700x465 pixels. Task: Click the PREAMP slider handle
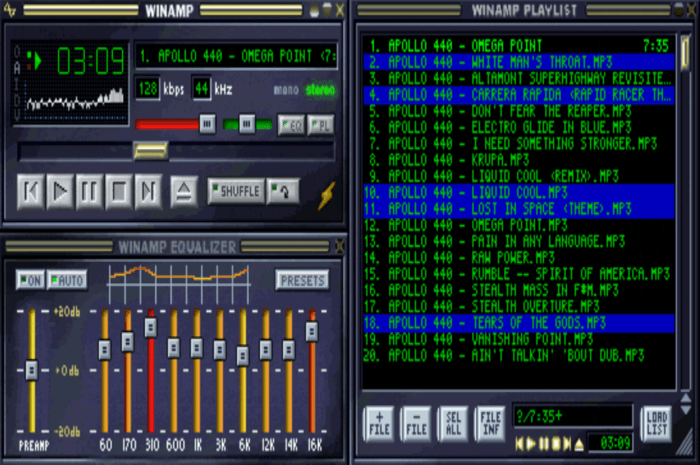(32, 370)
